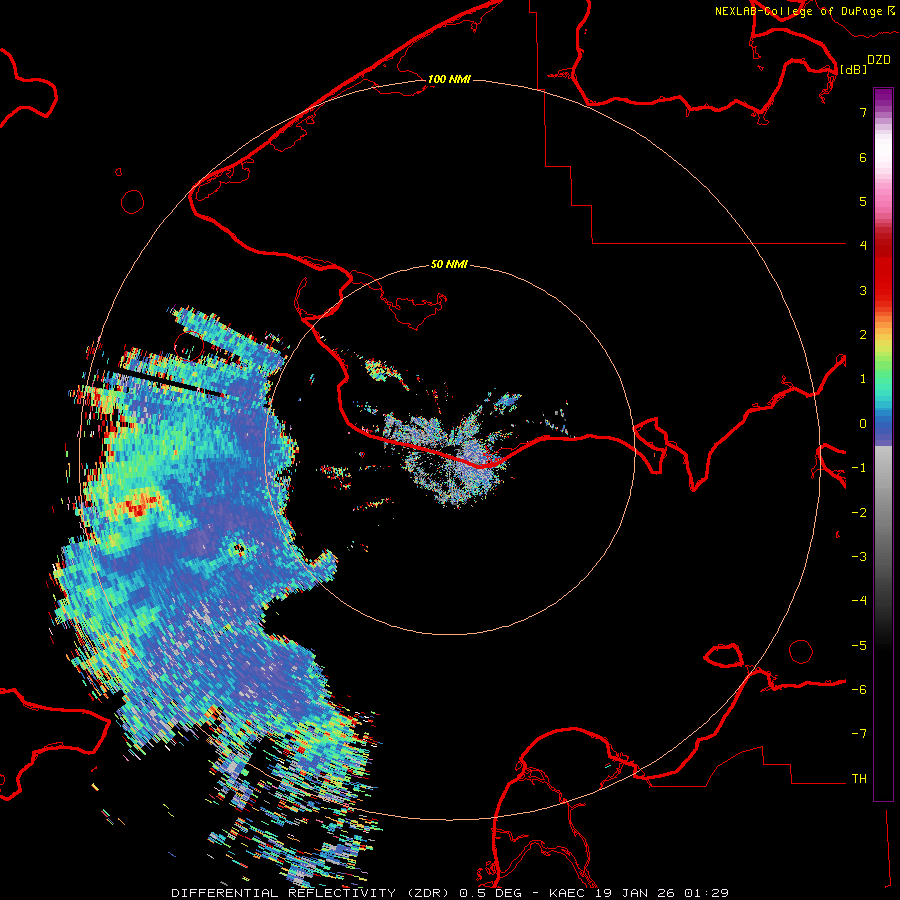Click the '5' value on the color scale
Screen dimensions: 900x900
[863, 201]
